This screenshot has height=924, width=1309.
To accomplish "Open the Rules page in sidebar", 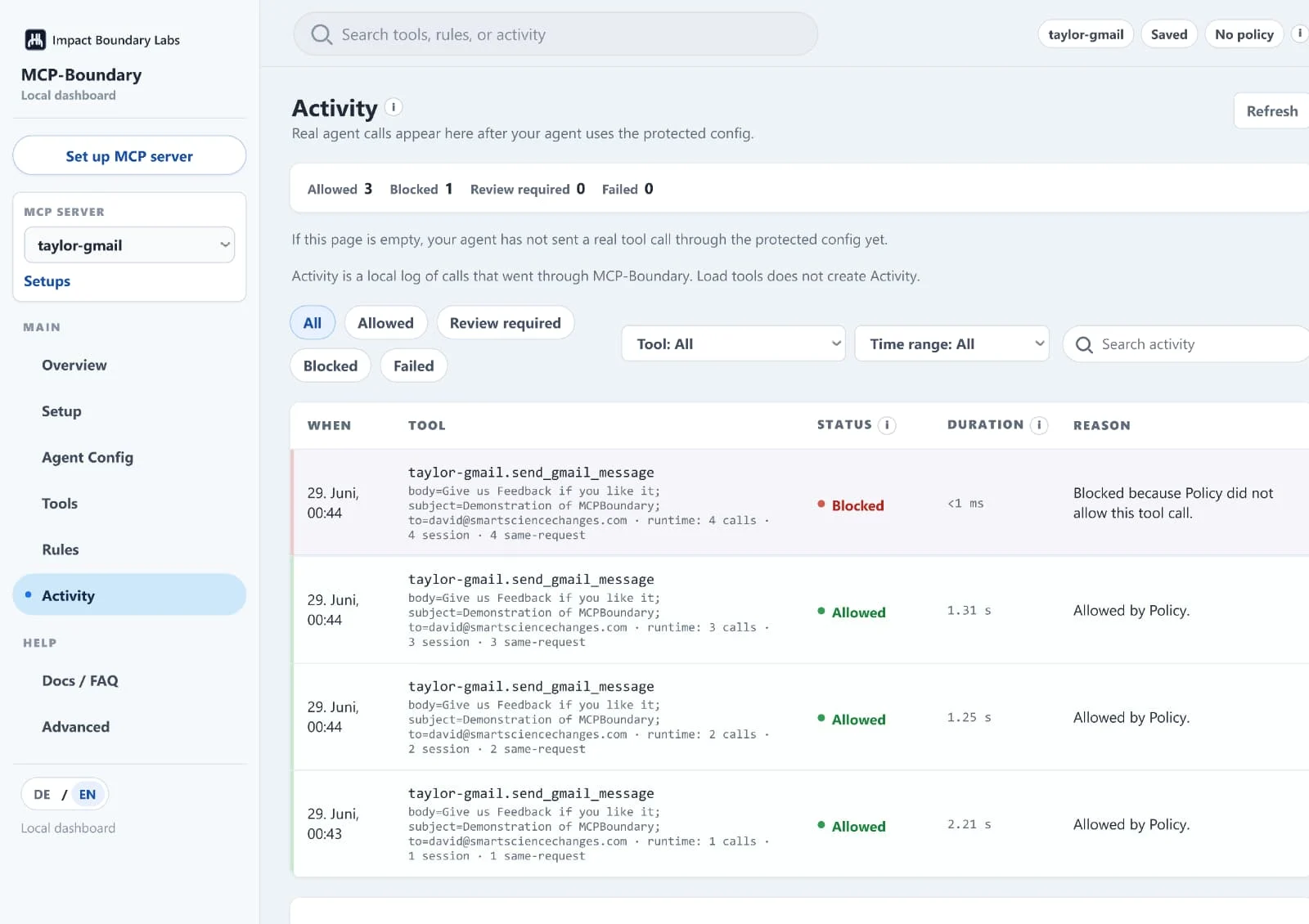I will point(61,550).
